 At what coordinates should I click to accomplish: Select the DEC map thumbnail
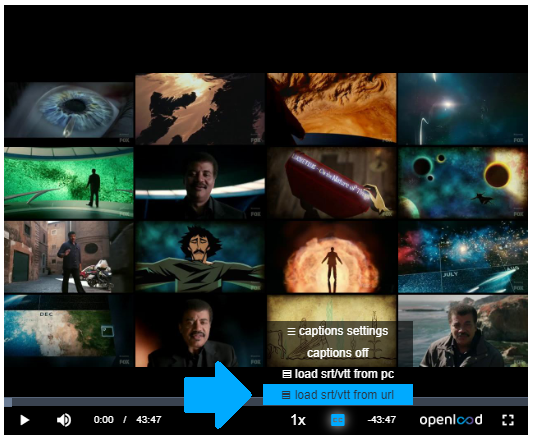click(x=69, y=331)
